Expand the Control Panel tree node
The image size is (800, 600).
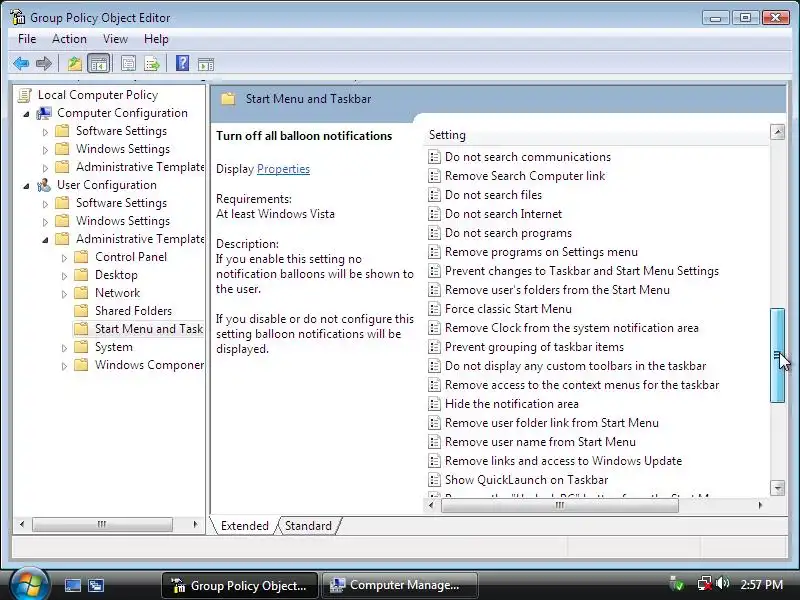pyautogui.click(x=64, y=258)
